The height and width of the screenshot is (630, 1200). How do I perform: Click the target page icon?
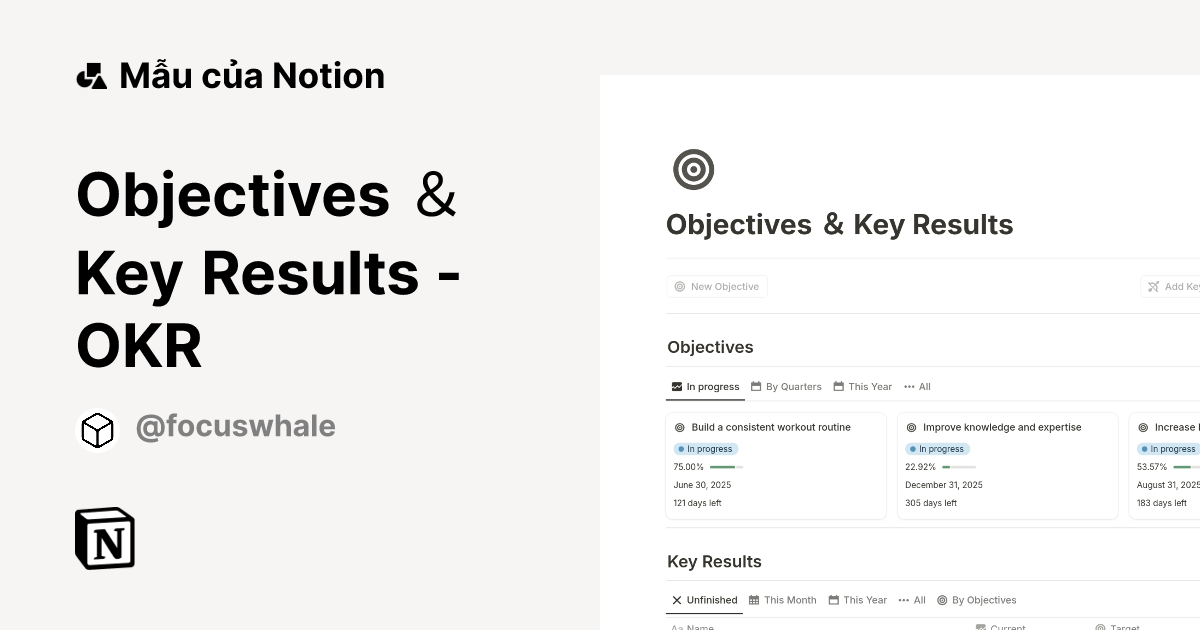click(x=693, y=169)
